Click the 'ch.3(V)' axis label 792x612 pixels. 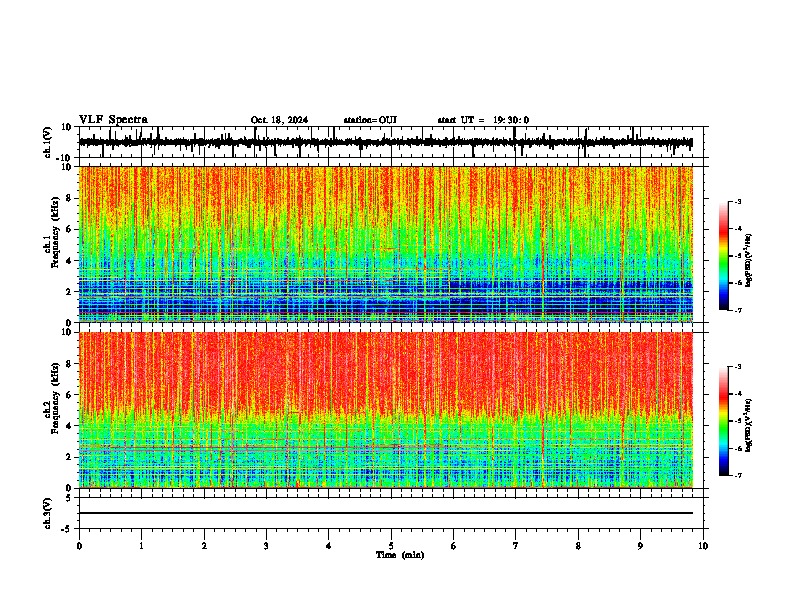(48, 513)
